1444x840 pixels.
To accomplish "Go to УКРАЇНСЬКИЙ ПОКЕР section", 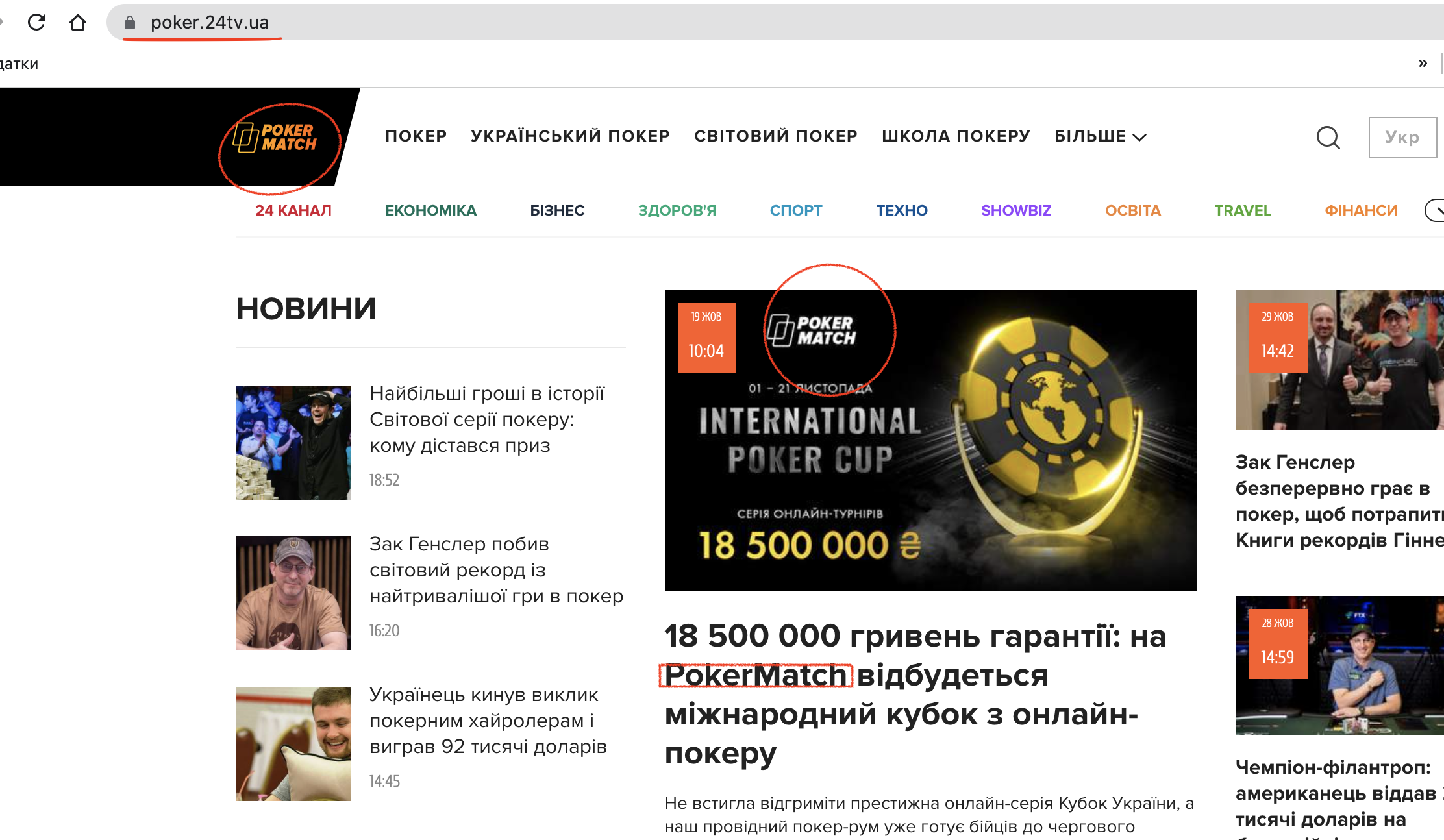I will coord(570,136).
